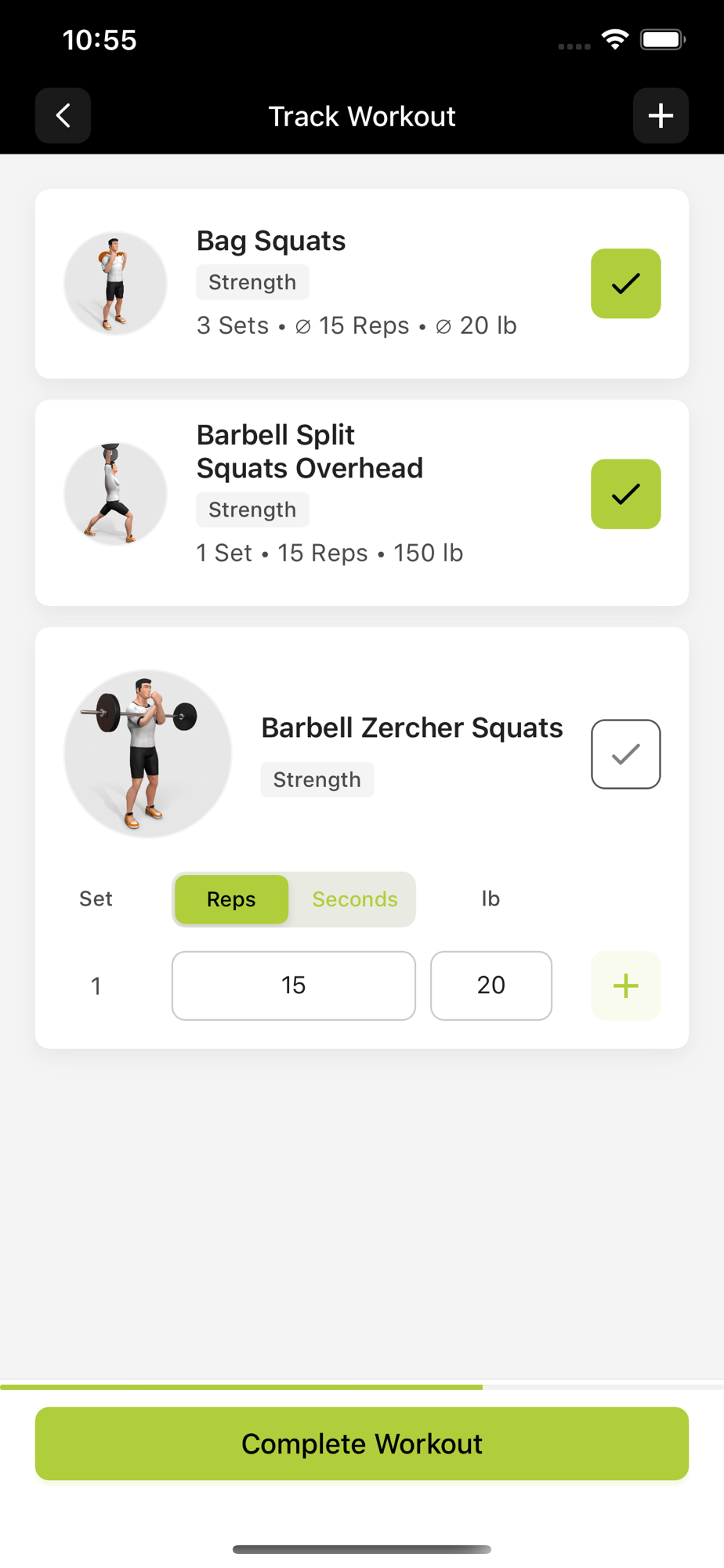This screenshot has height=1568, width=724.
Task: View Barbell Zercher Squats animation image
Action: [x=147, y=753]
